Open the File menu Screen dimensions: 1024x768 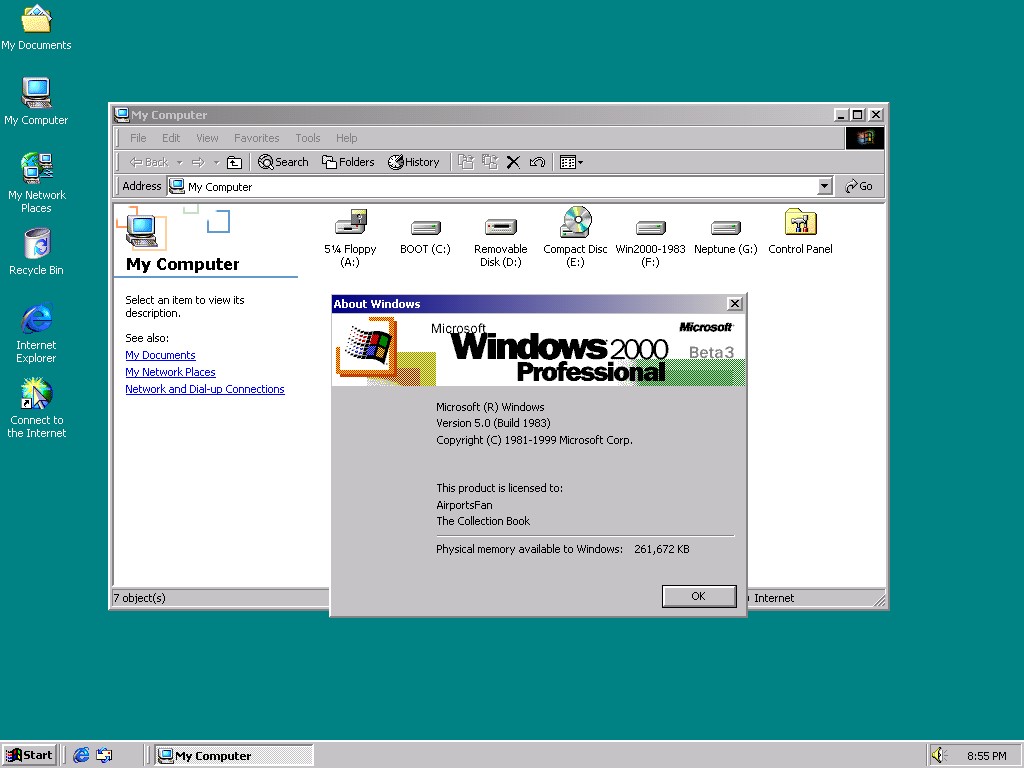pos(138,138)
